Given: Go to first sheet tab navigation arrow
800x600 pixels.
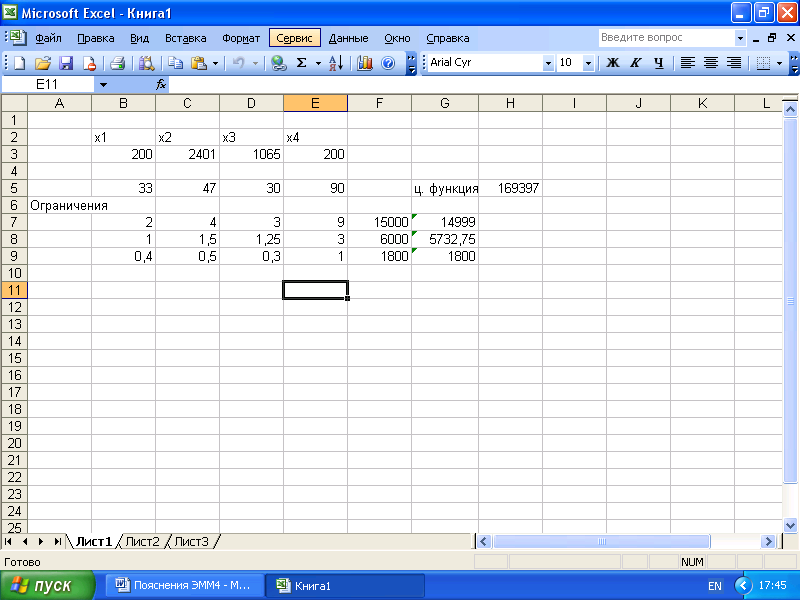Looking at the screenshot, I should [x=8, y=541].
